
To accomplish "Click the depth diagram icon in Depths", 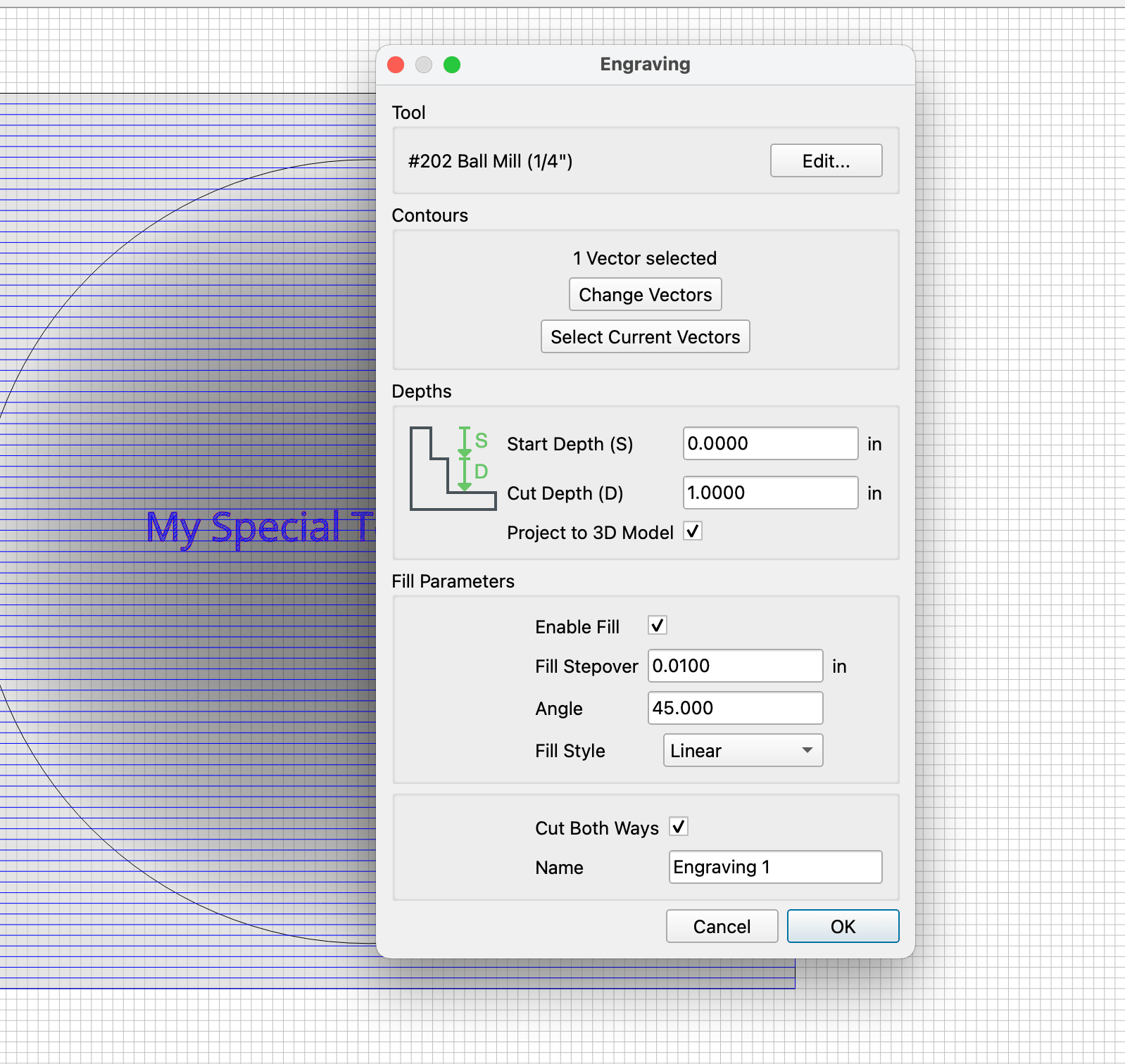I will [x=453, y=468].
